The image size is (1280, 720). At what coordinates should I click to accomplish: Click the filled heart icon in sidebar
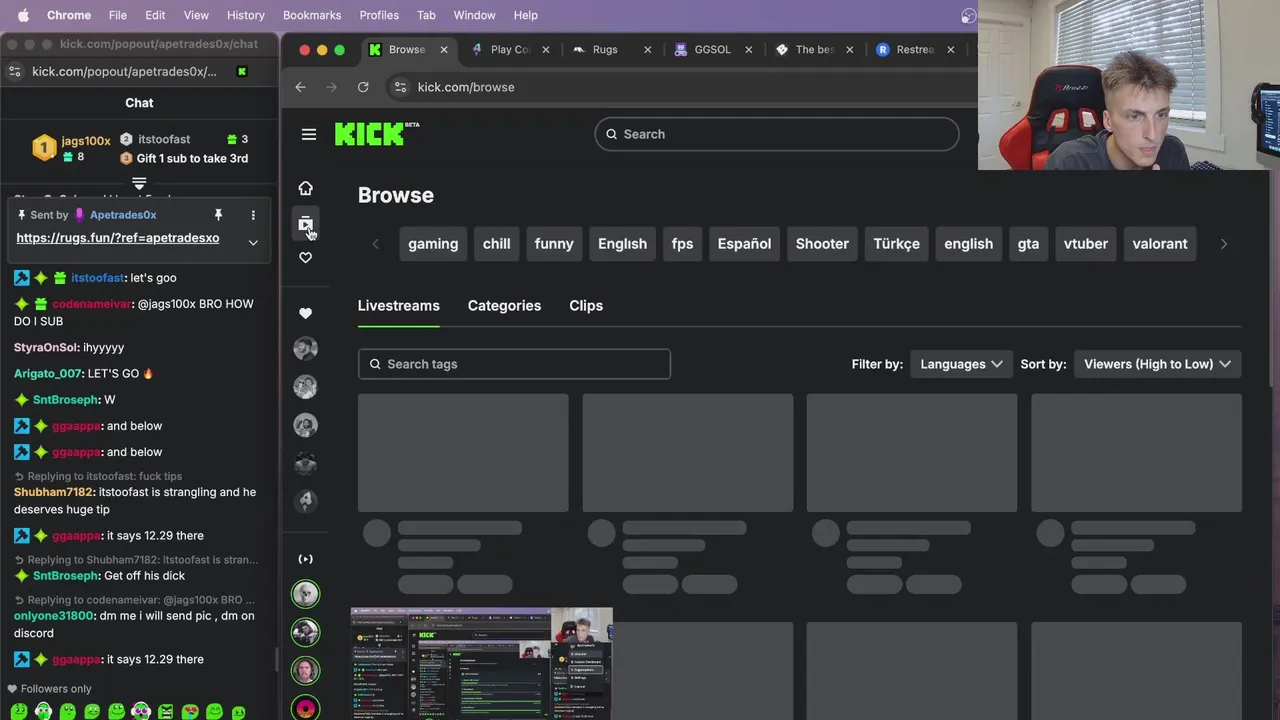point(305,313)
